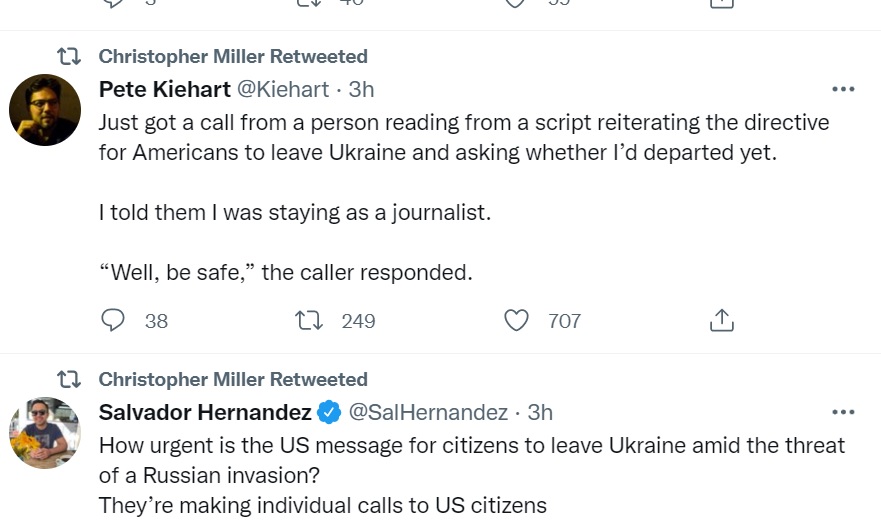881x520 pixels.
Task: Retweet Pete Kiehart's tweet
Action: [x=309, y=320]
